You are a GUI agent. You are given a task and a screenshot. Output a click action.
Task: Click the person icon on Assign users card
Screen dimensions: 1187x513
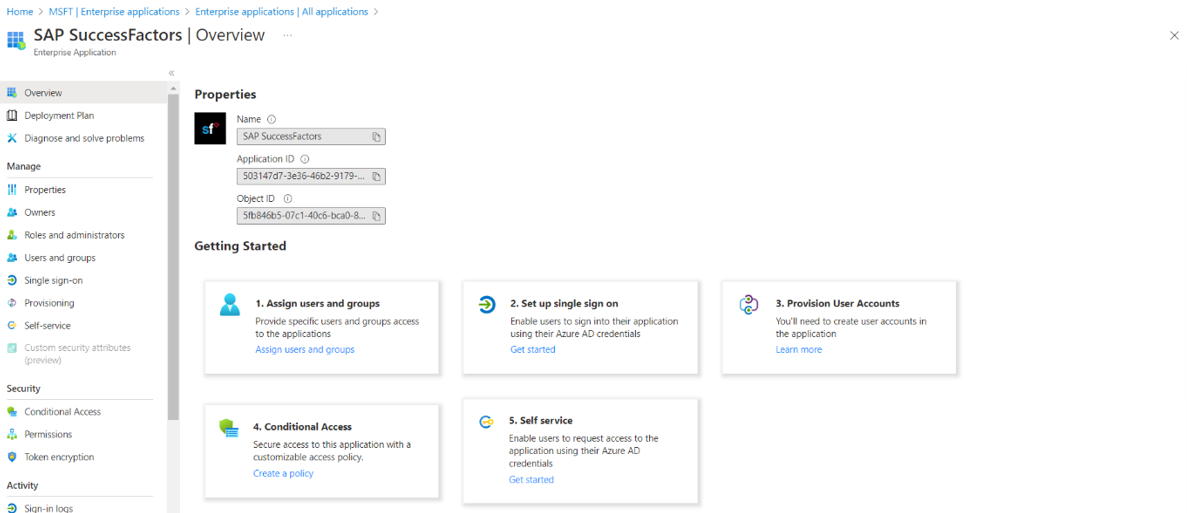pos(229,304)
